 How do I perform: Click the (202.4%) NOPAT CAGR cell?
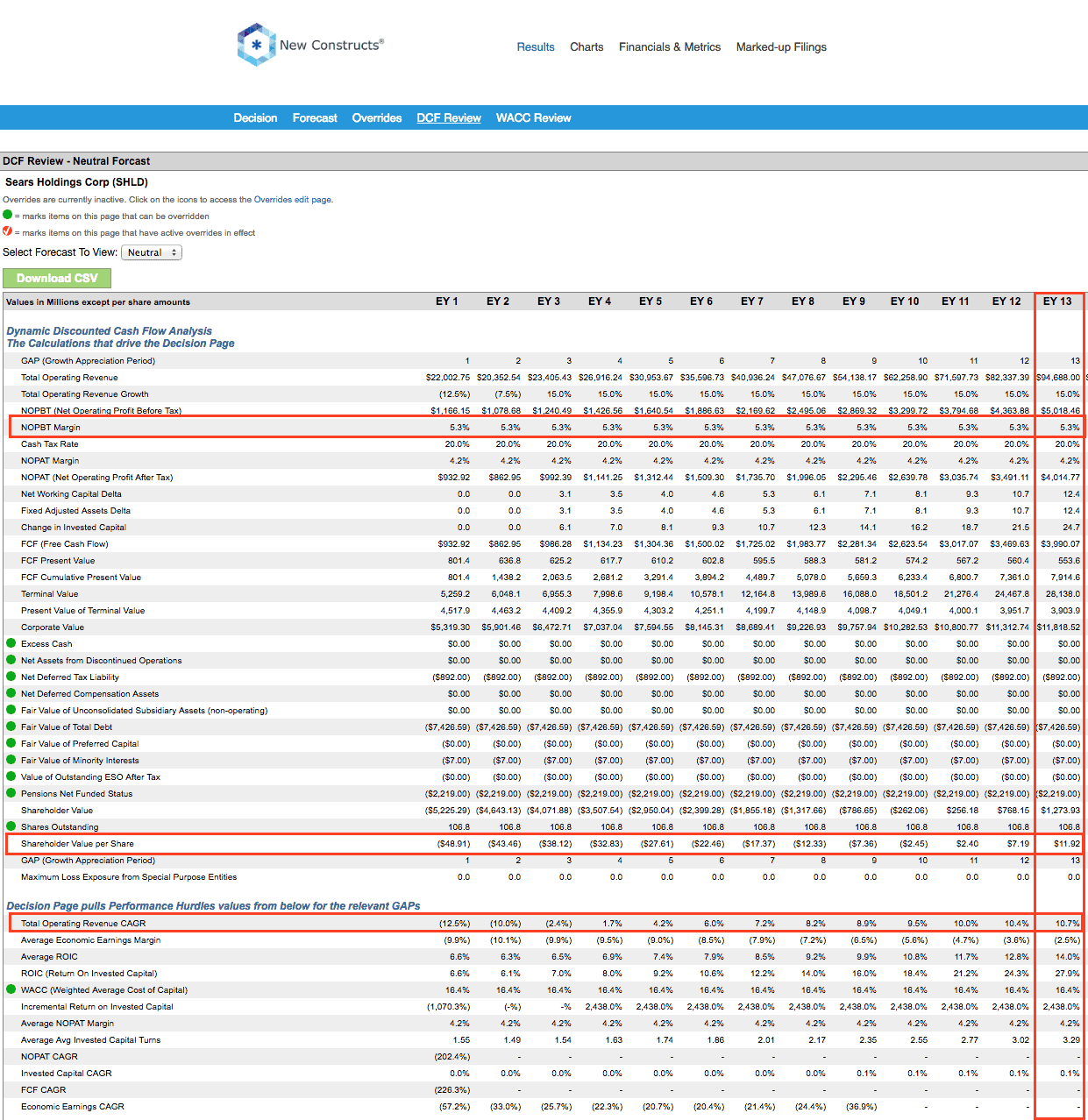point(452,1057)
